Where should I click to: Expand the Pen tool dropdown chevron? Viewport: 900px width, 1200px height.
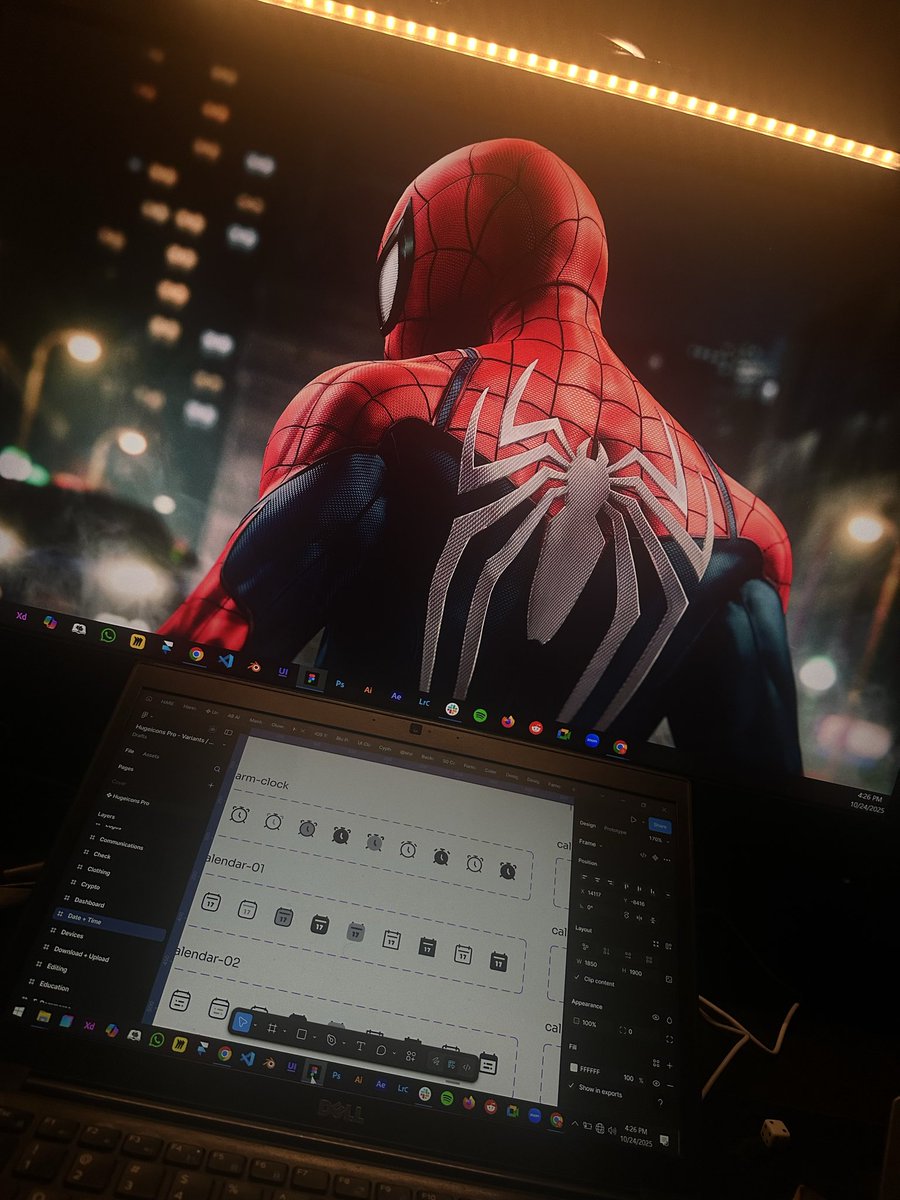coord(344,1043)
